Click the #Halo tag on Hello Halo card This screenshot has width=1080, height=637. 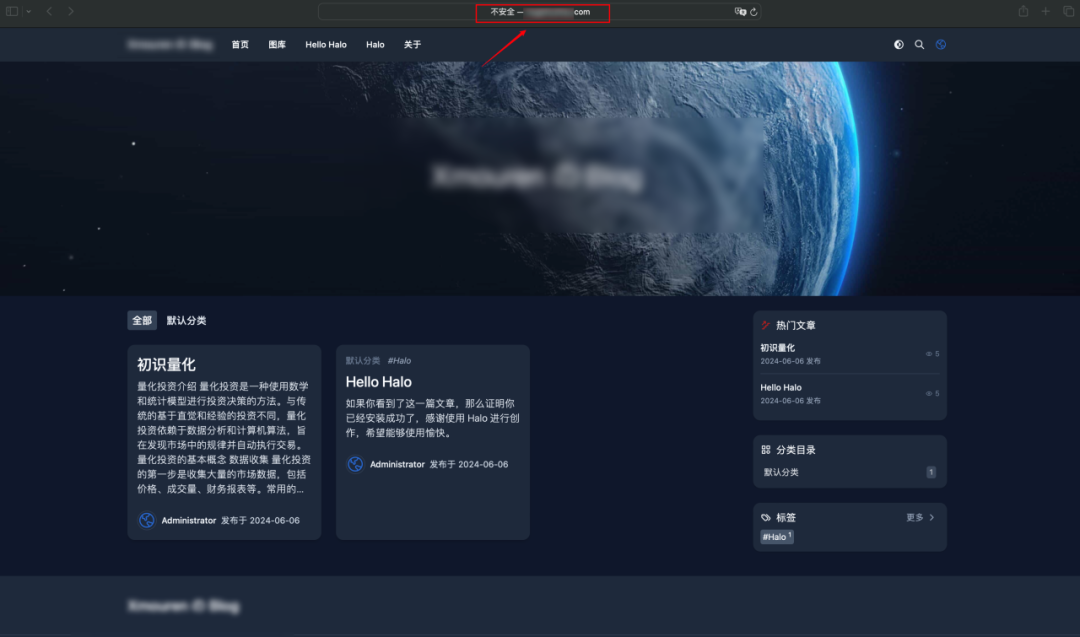pyautogui.click(x=399, y=361)
